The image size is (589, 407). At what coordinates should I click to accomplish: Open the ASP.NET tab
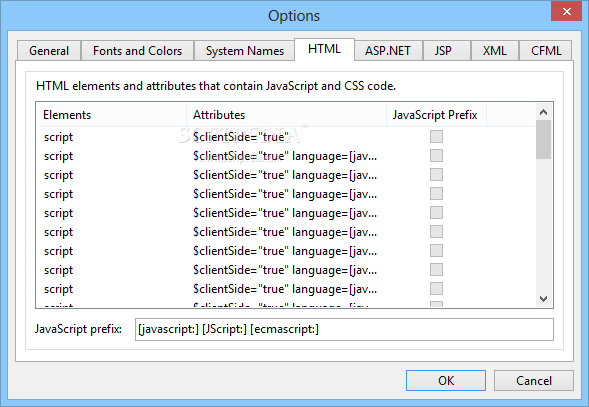[x=388, y=51]
